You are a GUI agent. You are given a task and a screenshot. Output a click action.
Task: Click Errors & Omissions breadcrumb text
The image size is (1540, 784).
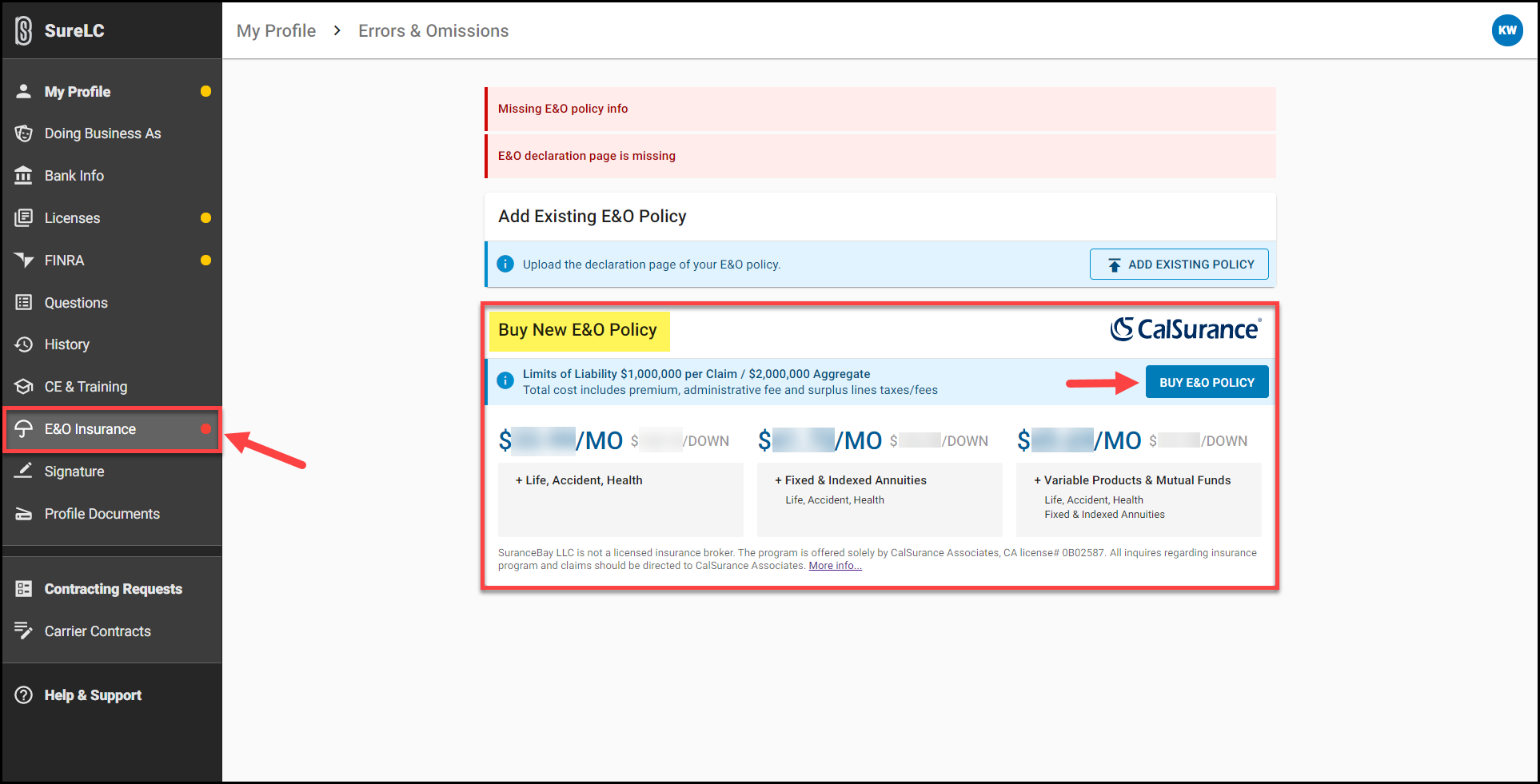(x=433, y=30)
